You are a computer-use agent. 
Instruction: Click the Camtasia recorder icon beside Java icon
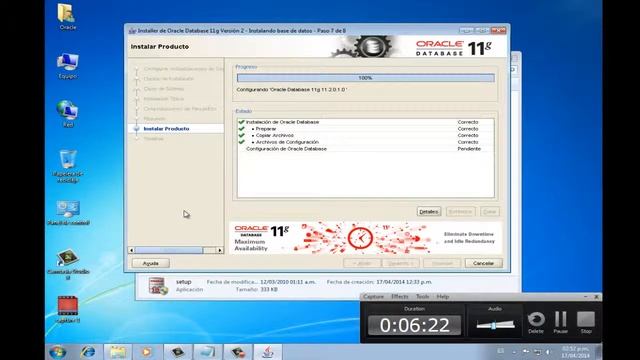(238, 352)
